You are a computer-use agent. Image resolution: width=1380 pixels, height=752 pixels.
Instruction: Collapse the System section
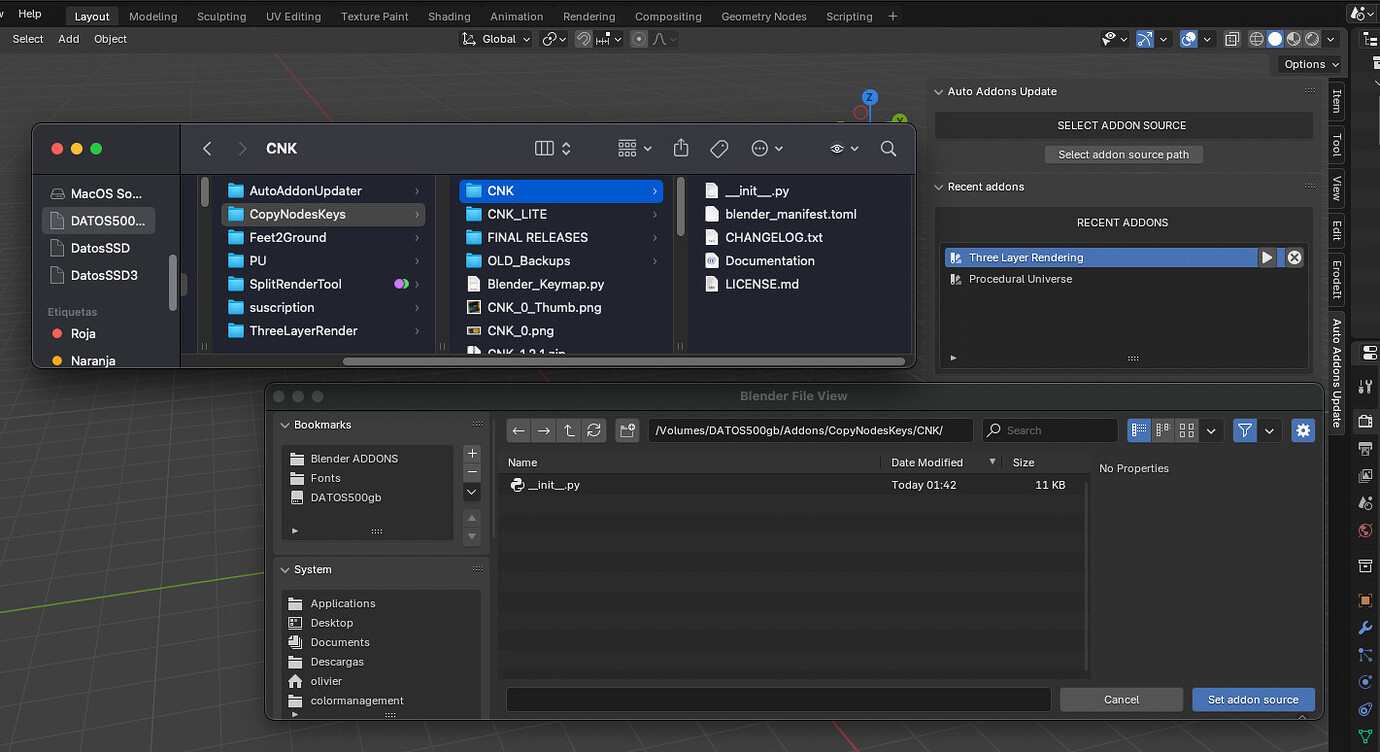(x=285, y=570)
